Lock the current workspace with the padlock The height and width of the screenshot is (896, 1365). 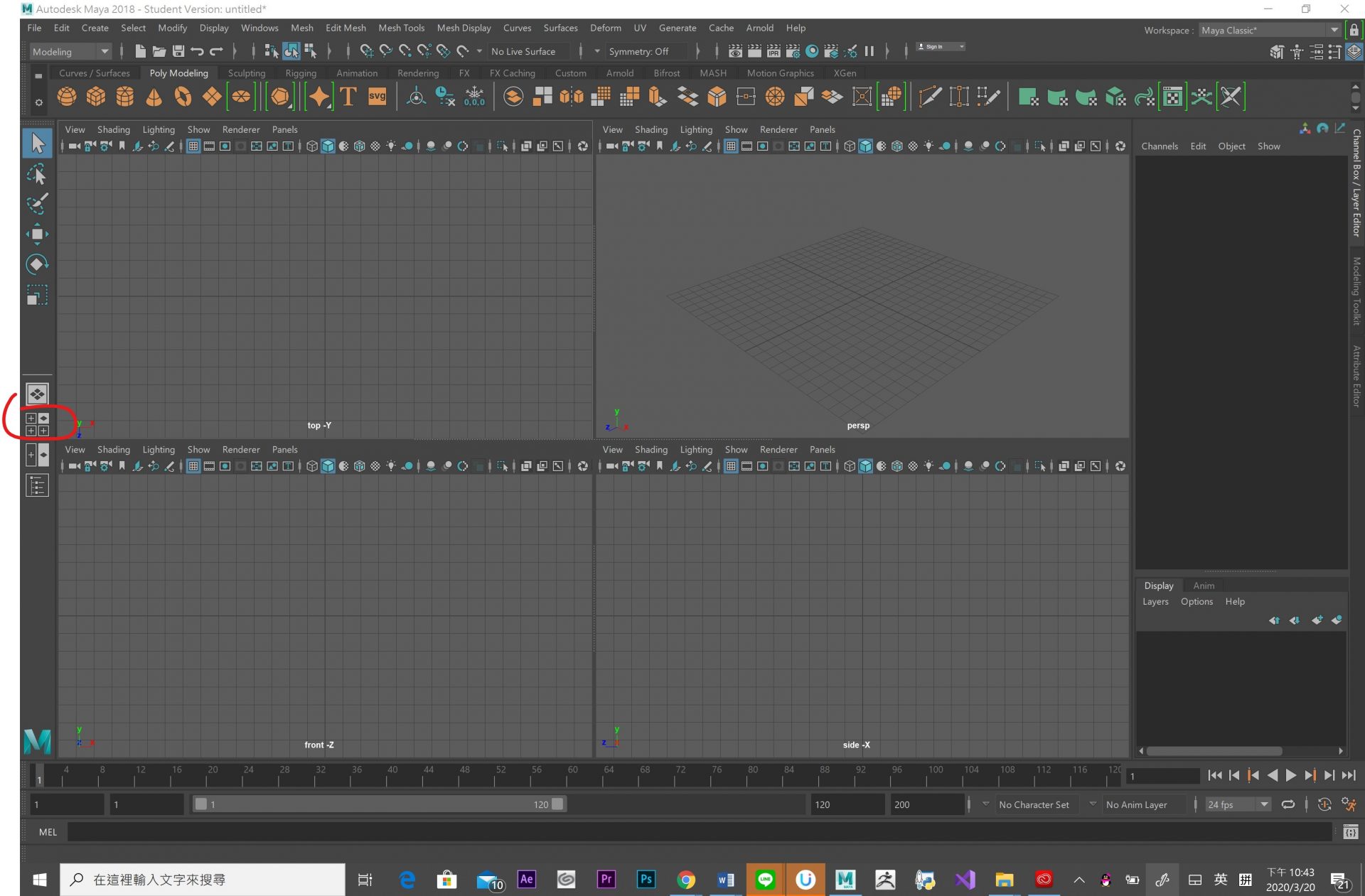coord(1353,30)
